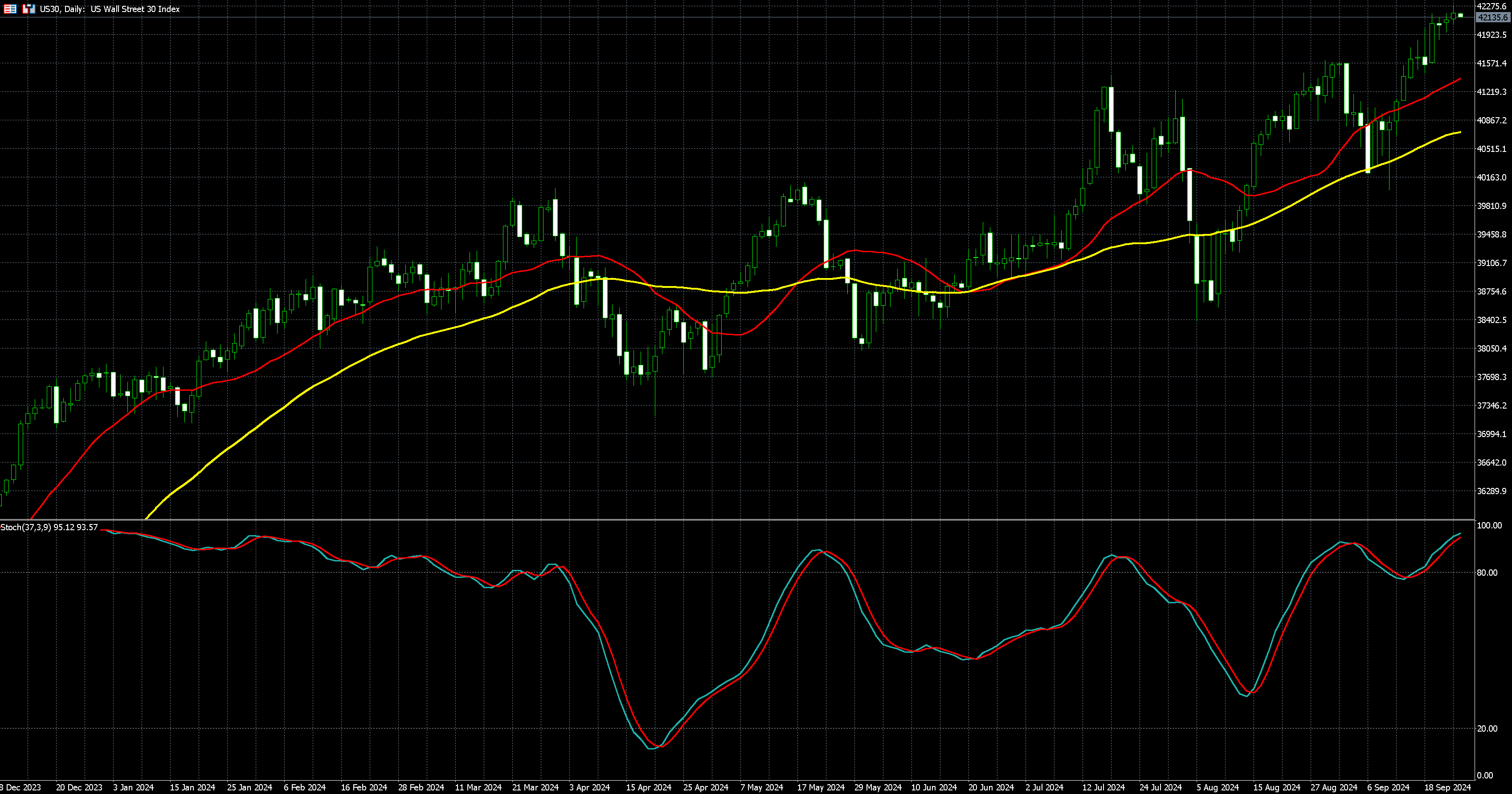
Task: Click the 20 Dec 2023 date label
Action: point(79,787)
